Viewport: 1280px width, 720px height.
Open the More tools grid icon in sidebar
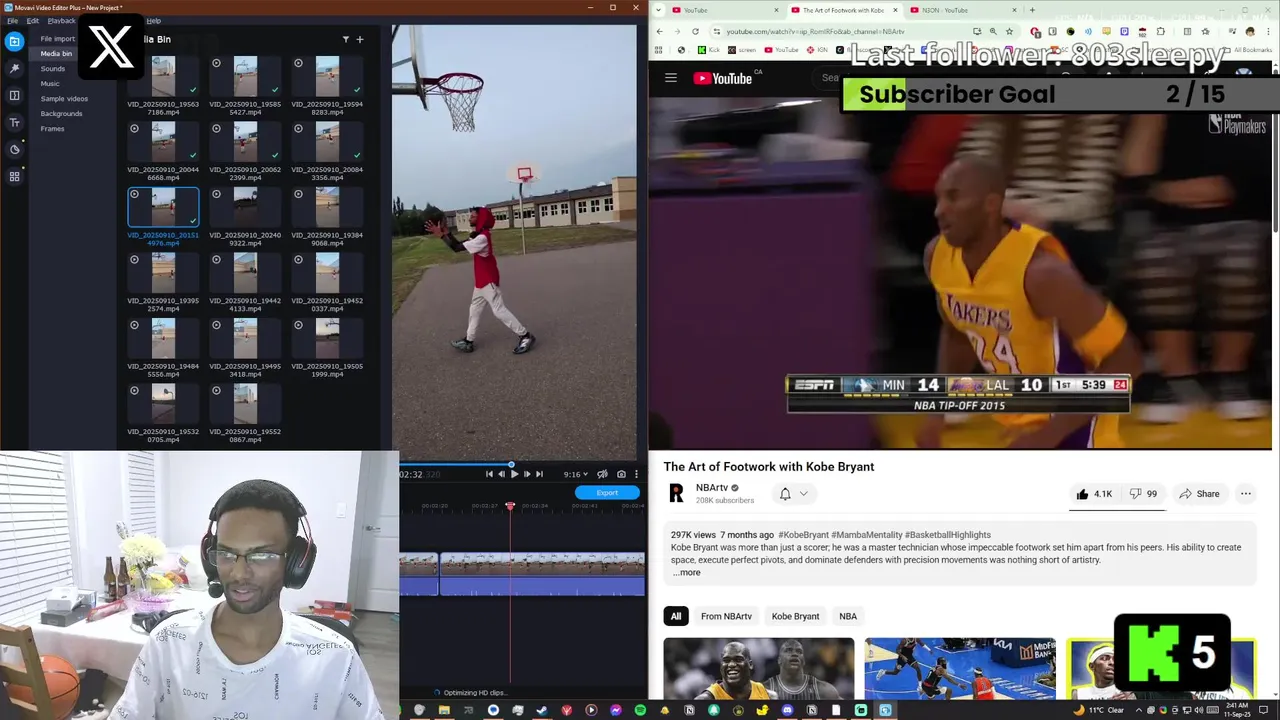pos(14,176)
